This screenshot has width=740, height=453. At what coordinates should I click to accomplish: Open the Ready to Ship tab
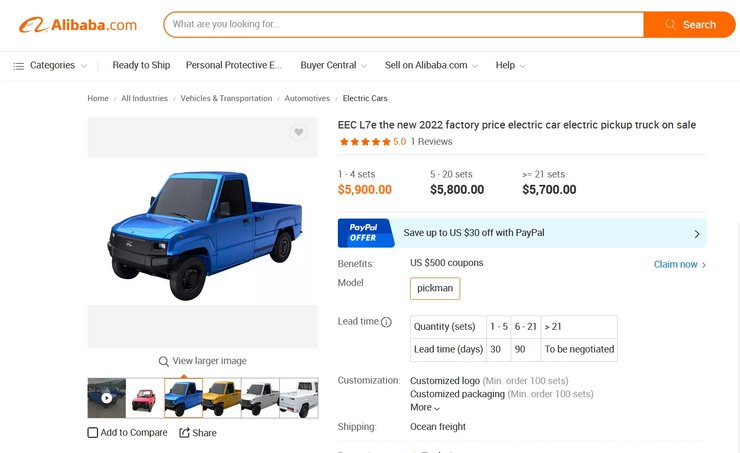coord(141,65)
